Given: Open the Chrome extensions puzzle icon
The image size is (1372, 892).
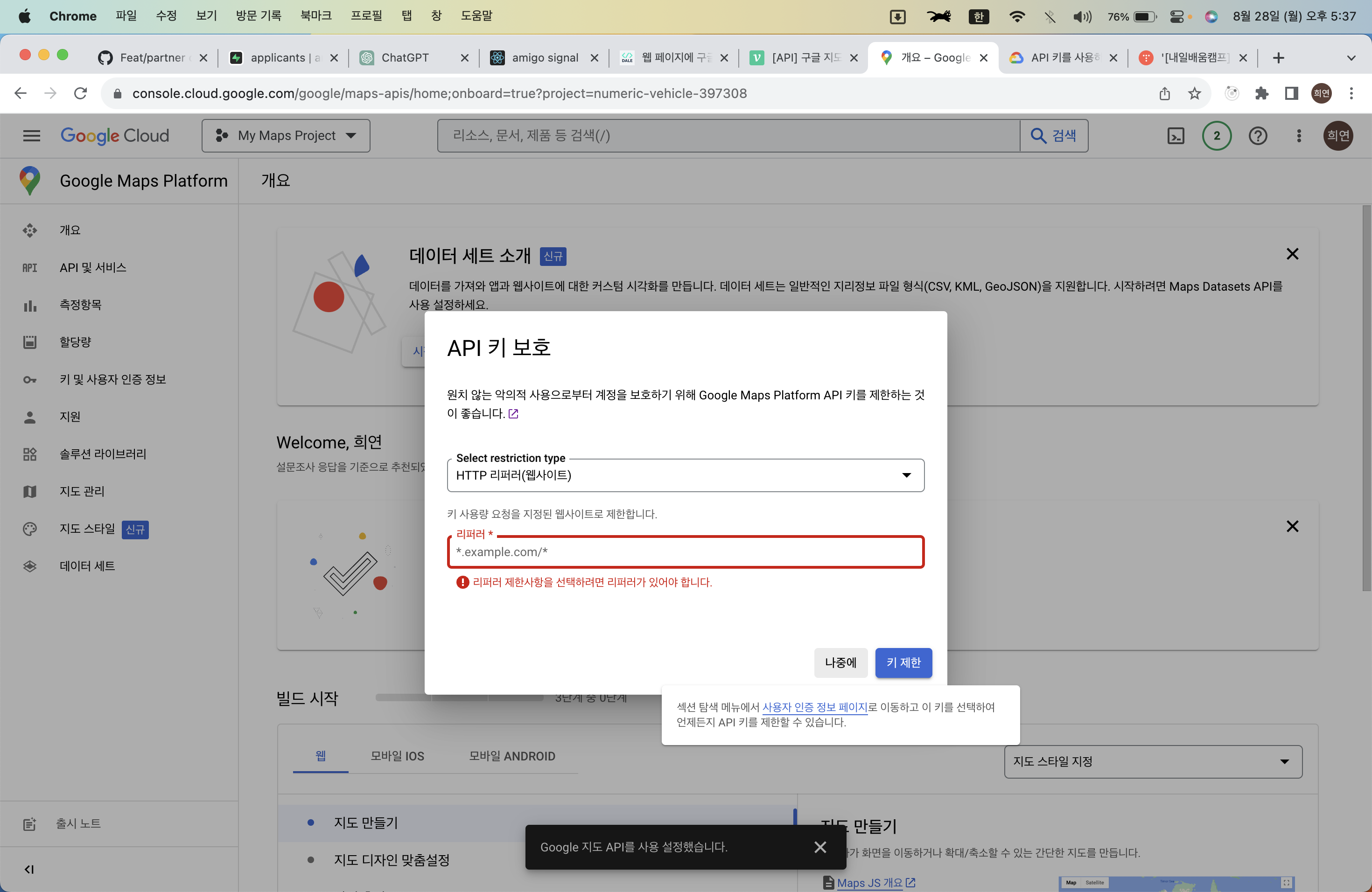Looking at the screenshot, I should point(1261,93).
